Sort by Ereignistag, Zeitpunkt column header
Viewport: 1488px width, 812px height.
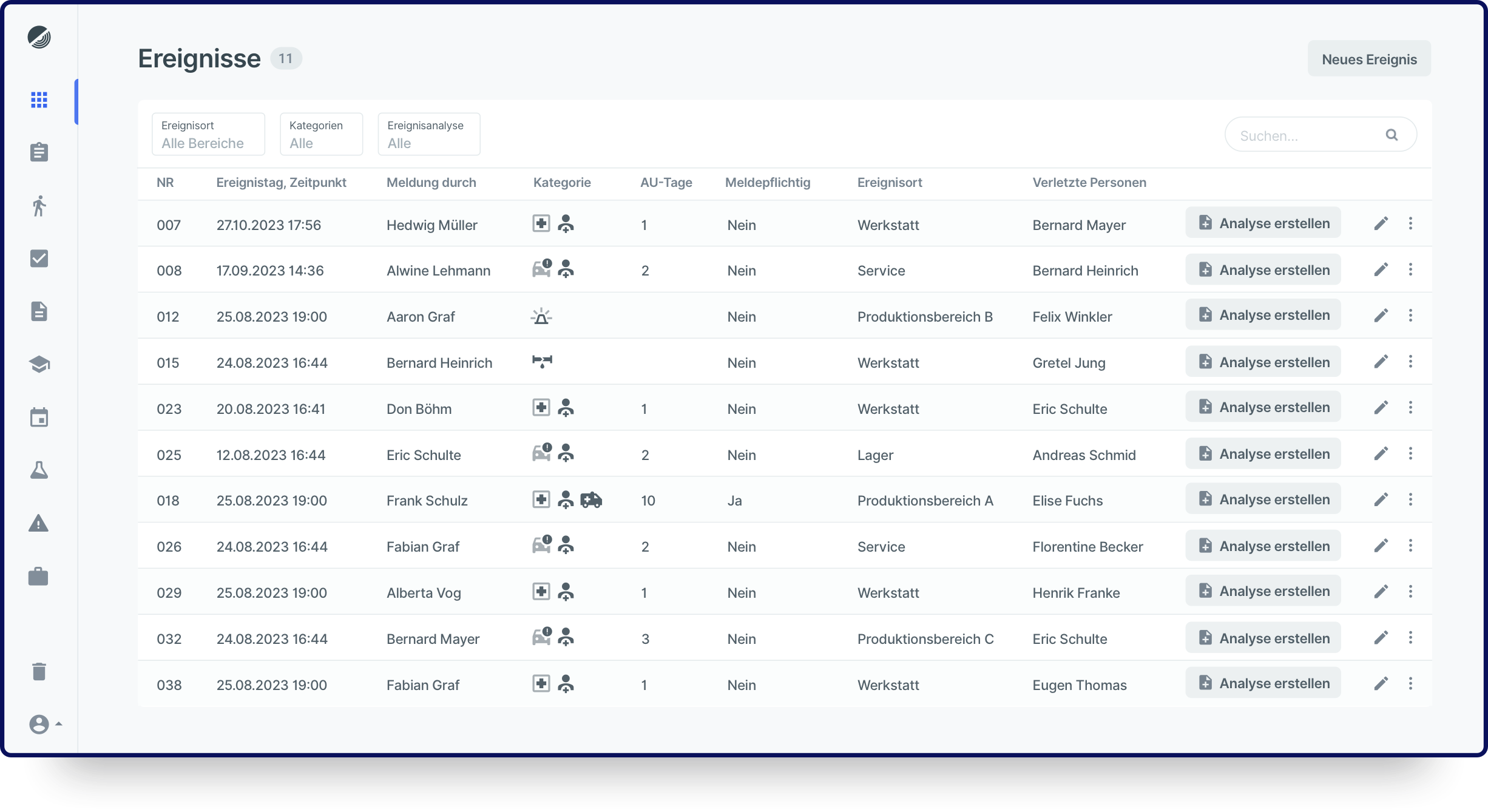(281, 183)
